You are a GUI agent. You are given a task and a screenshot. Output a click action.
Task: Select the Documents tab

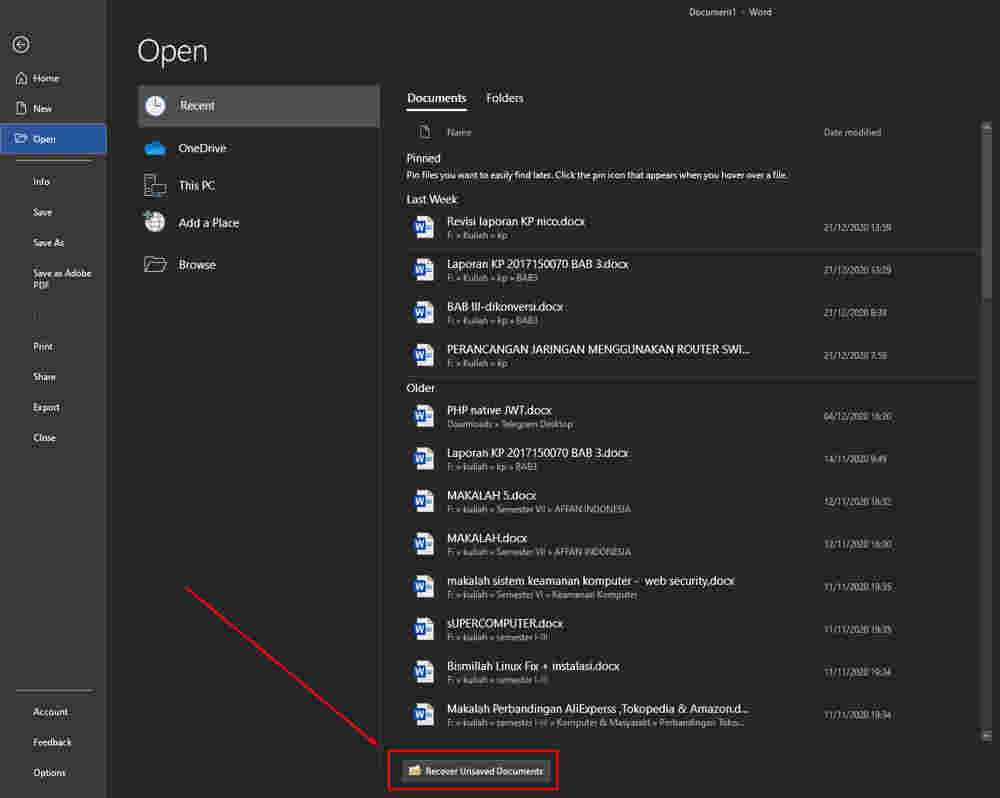coord(436,98)
